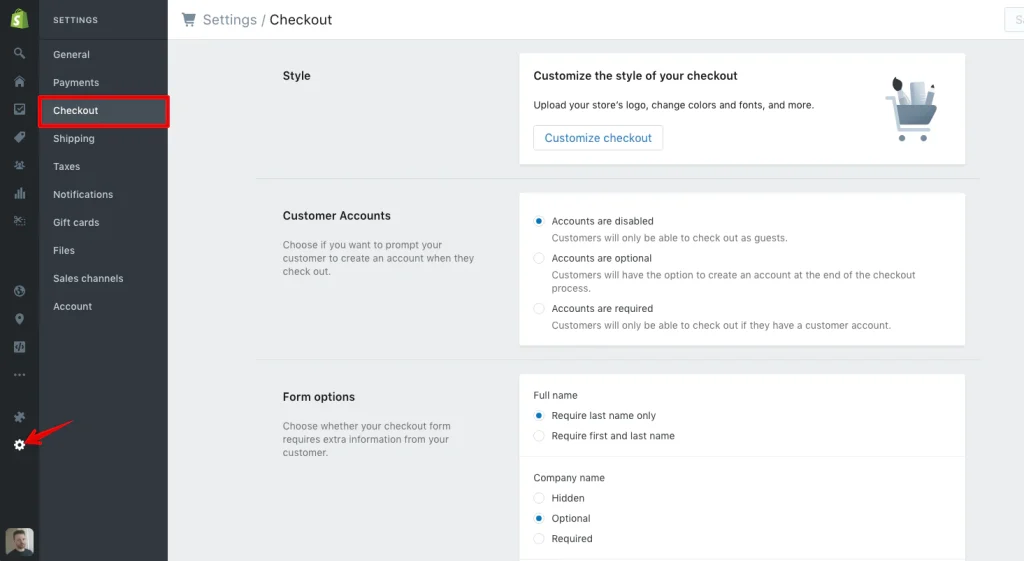Click the Shopify logo icon

19,19
